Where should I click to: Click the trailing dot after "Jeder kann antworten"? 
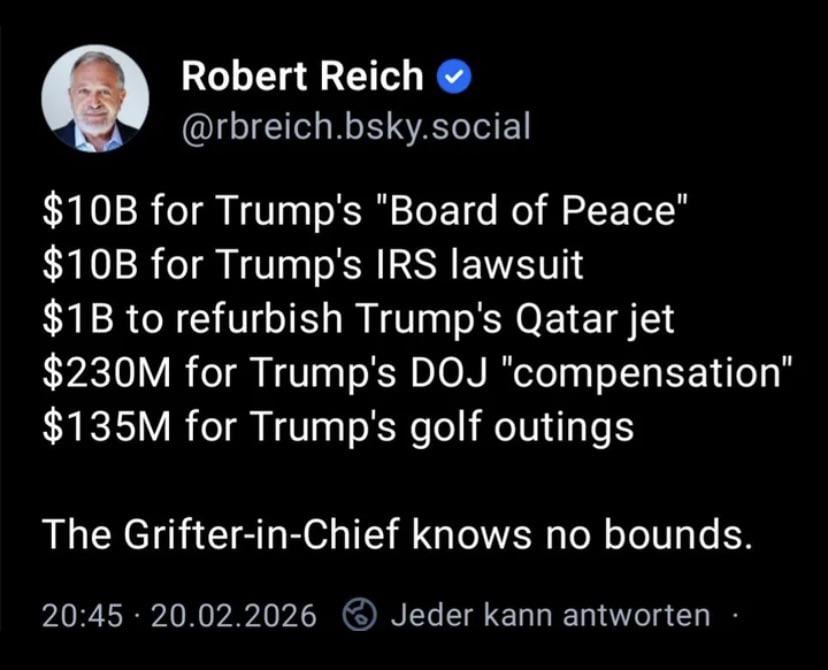click(x=737, y=615)
